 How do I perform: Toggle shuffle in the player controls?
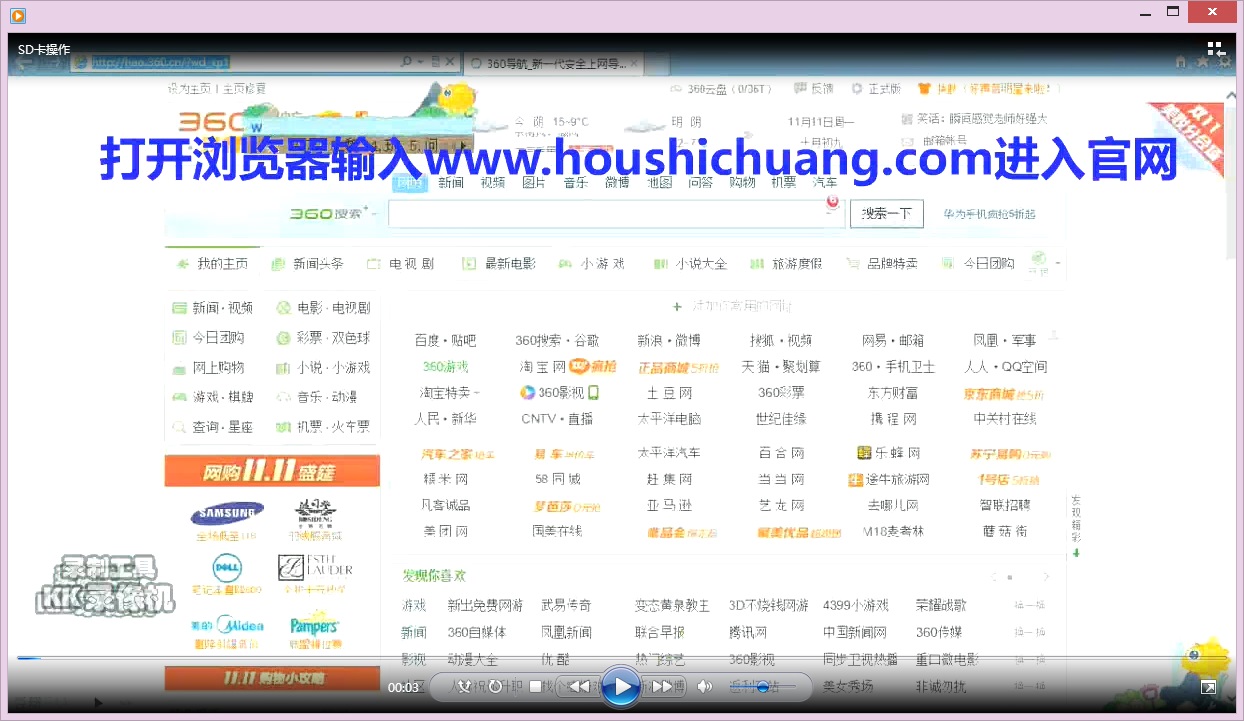(x=464, y=686)
